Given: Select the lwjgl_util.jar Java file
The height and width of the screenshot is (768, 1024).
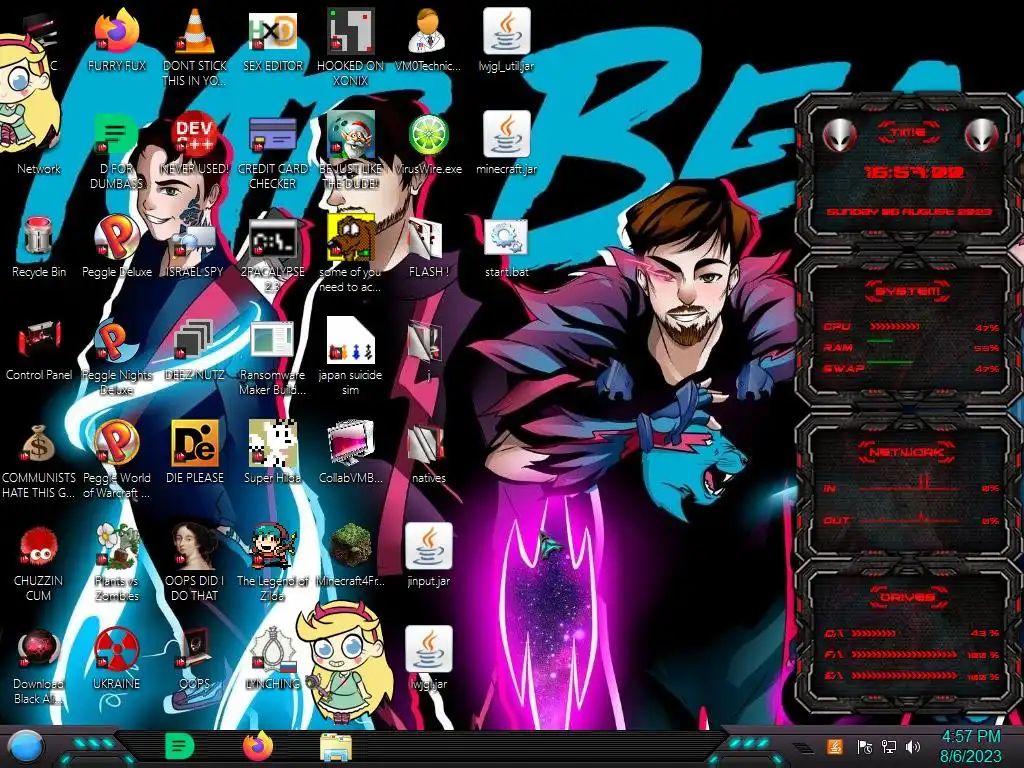Looking at the screenshot, I should [x=507, y=31].
